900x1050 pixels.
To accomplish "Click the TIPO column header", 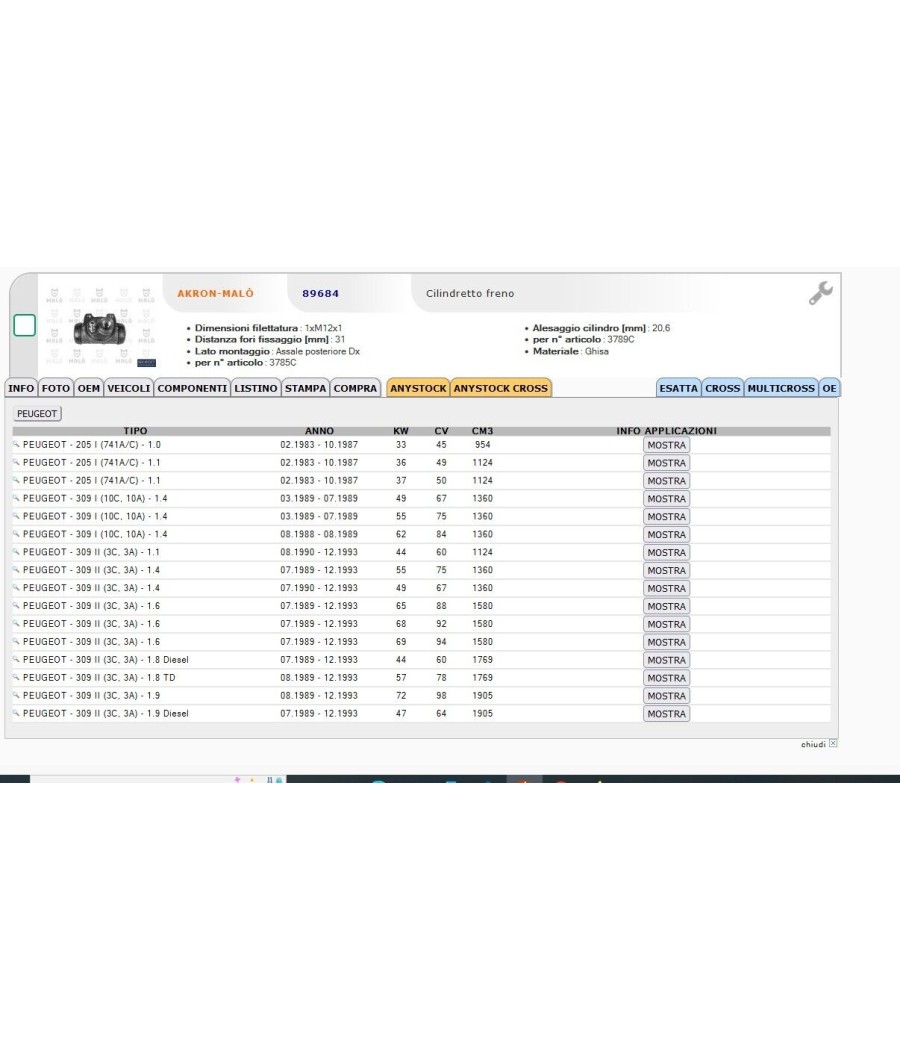I will point(135,431).
